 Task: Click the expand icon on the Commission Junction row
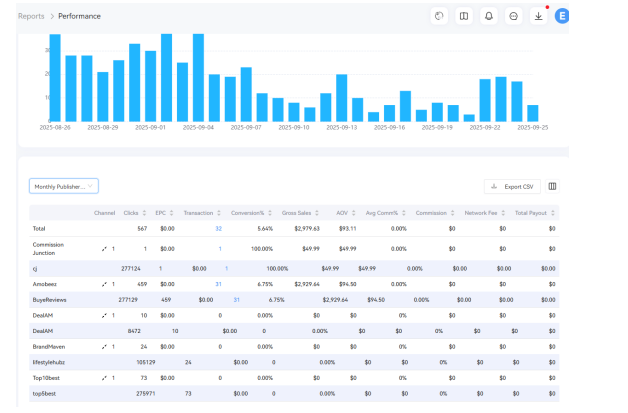click(104, 248)
